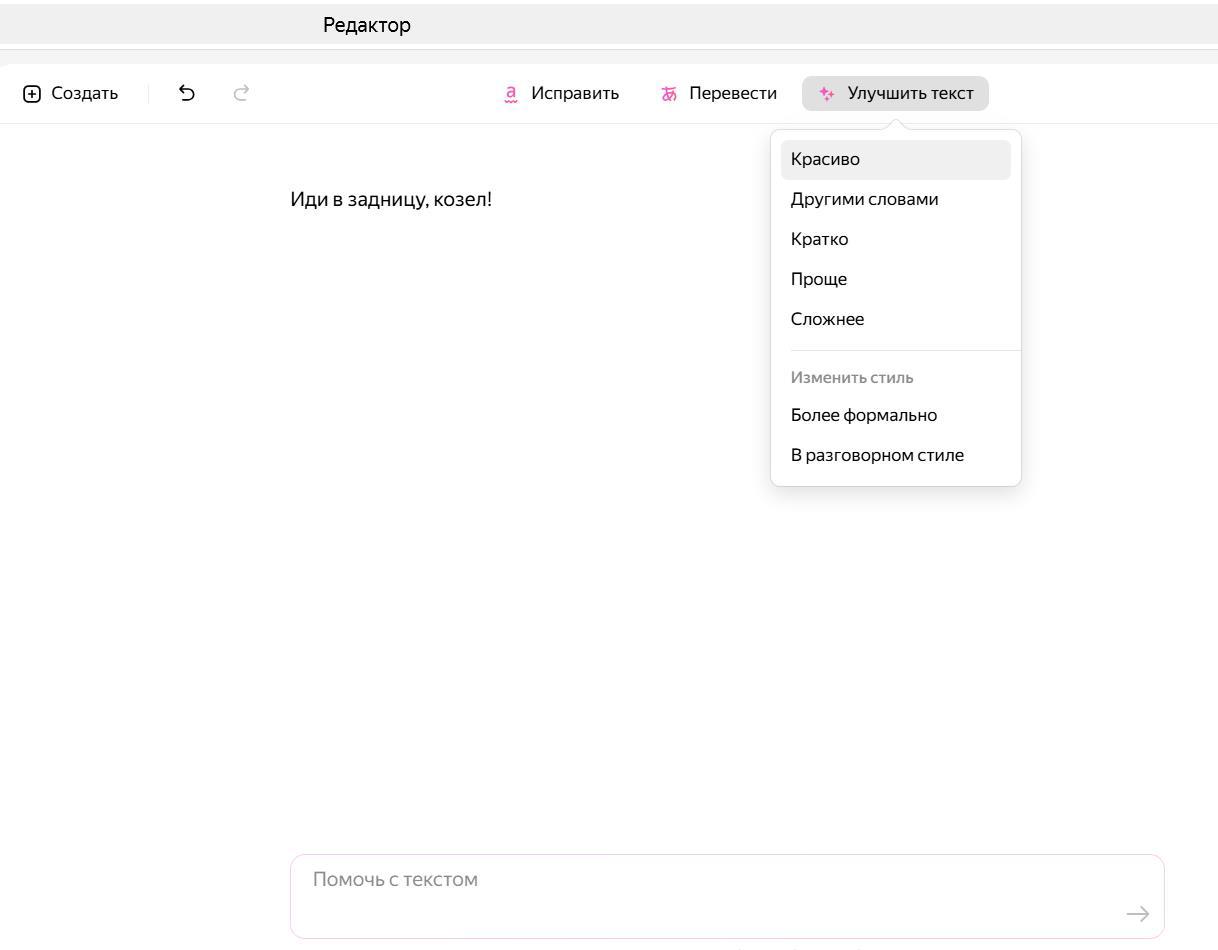The image size is (1218, 950).
Task: Apply Более формально style
Action: (x=863, y=415)
